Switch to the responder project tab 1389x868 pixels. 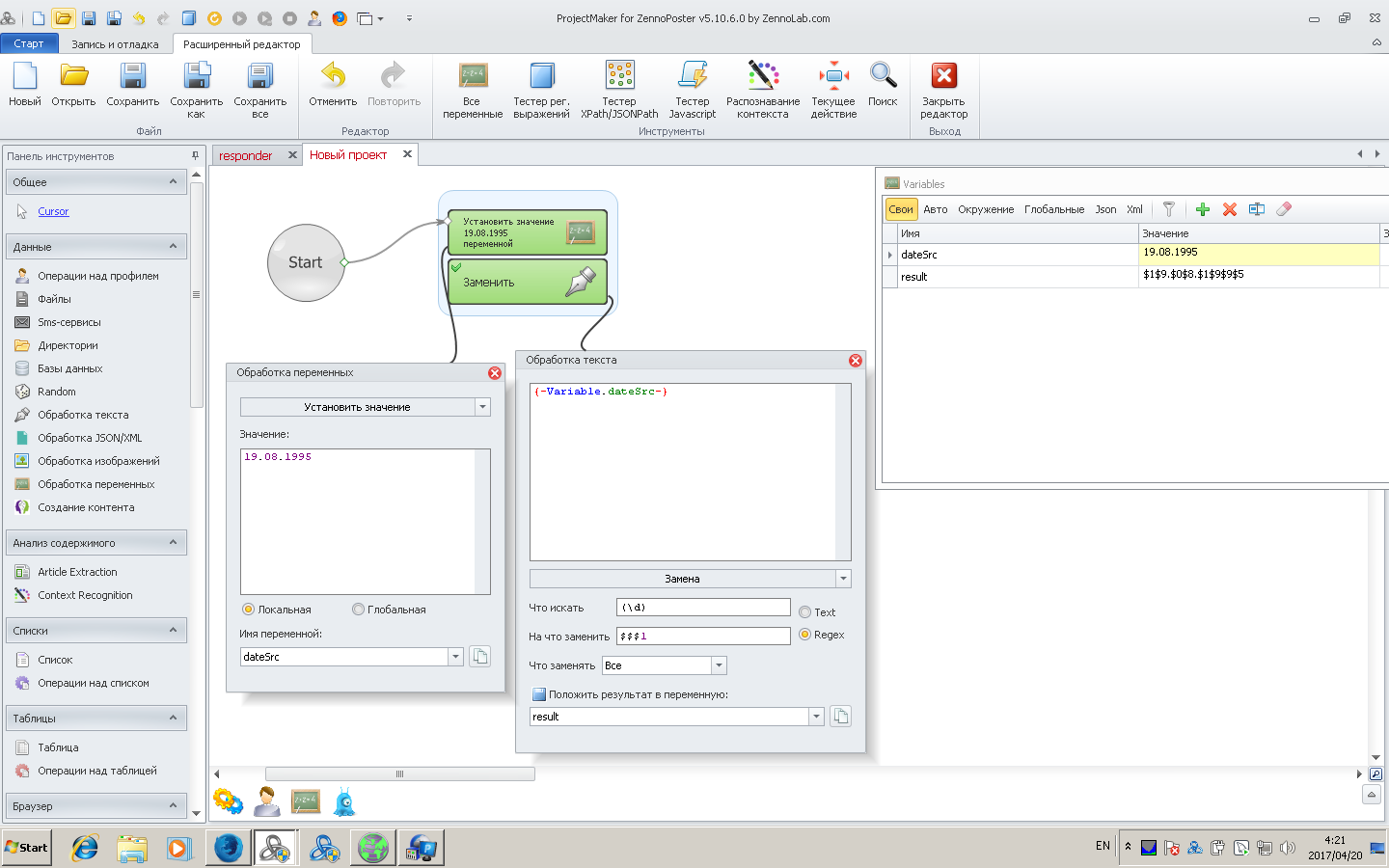click(246, 155)
